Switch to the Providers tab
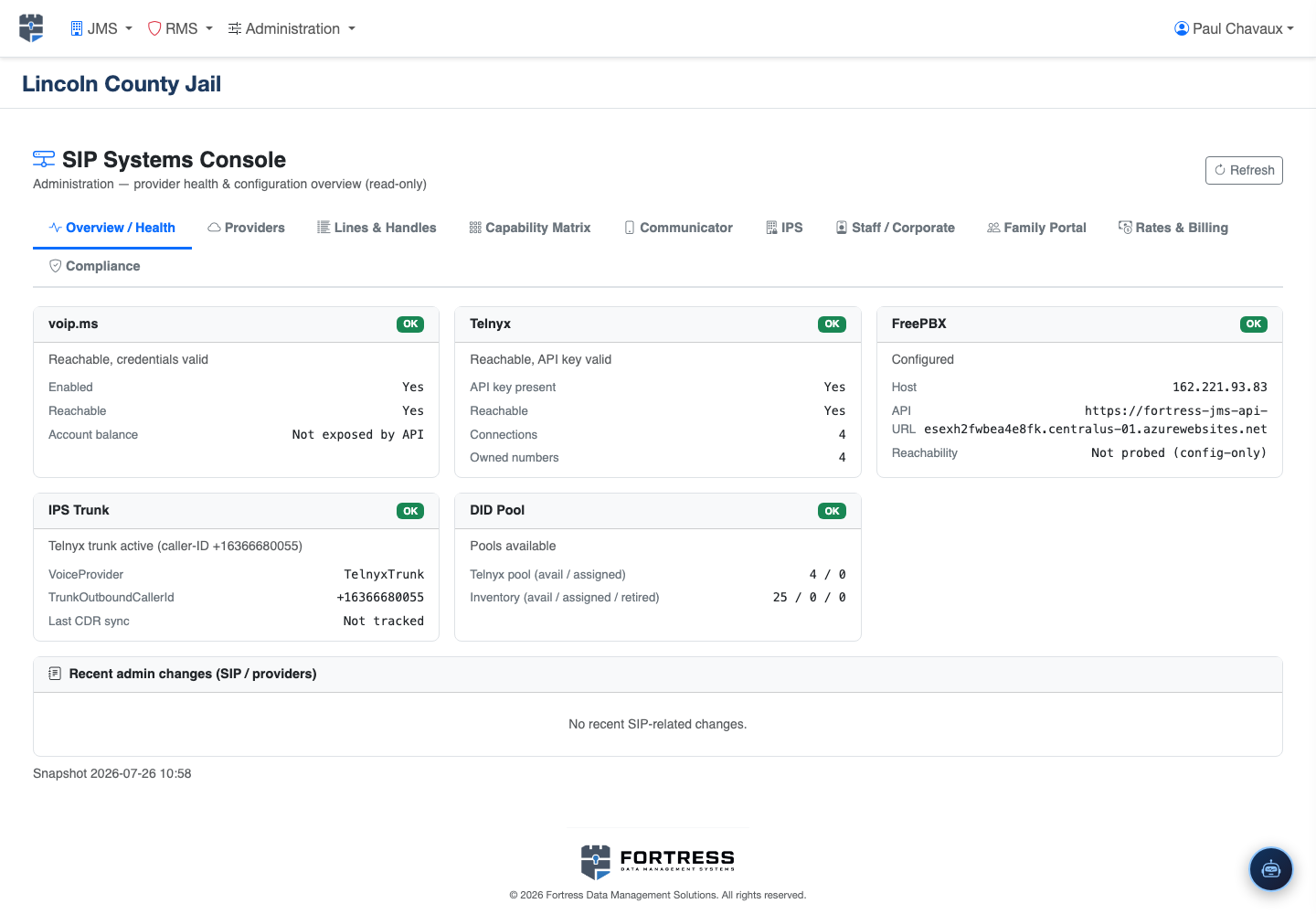1316x914 pixels. 247,228
